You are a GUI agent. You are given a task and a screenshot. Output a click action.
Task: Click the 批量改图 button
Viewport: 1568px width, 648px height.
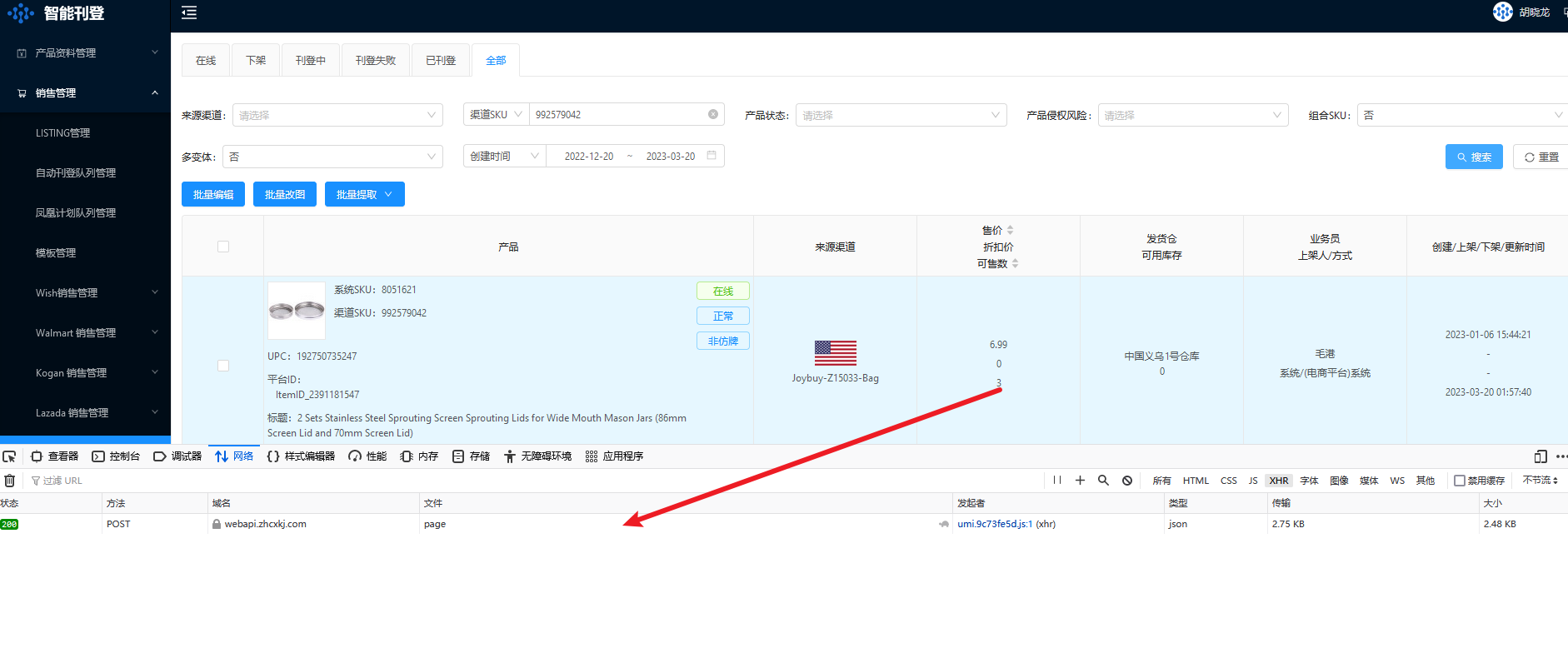point(285,194)
